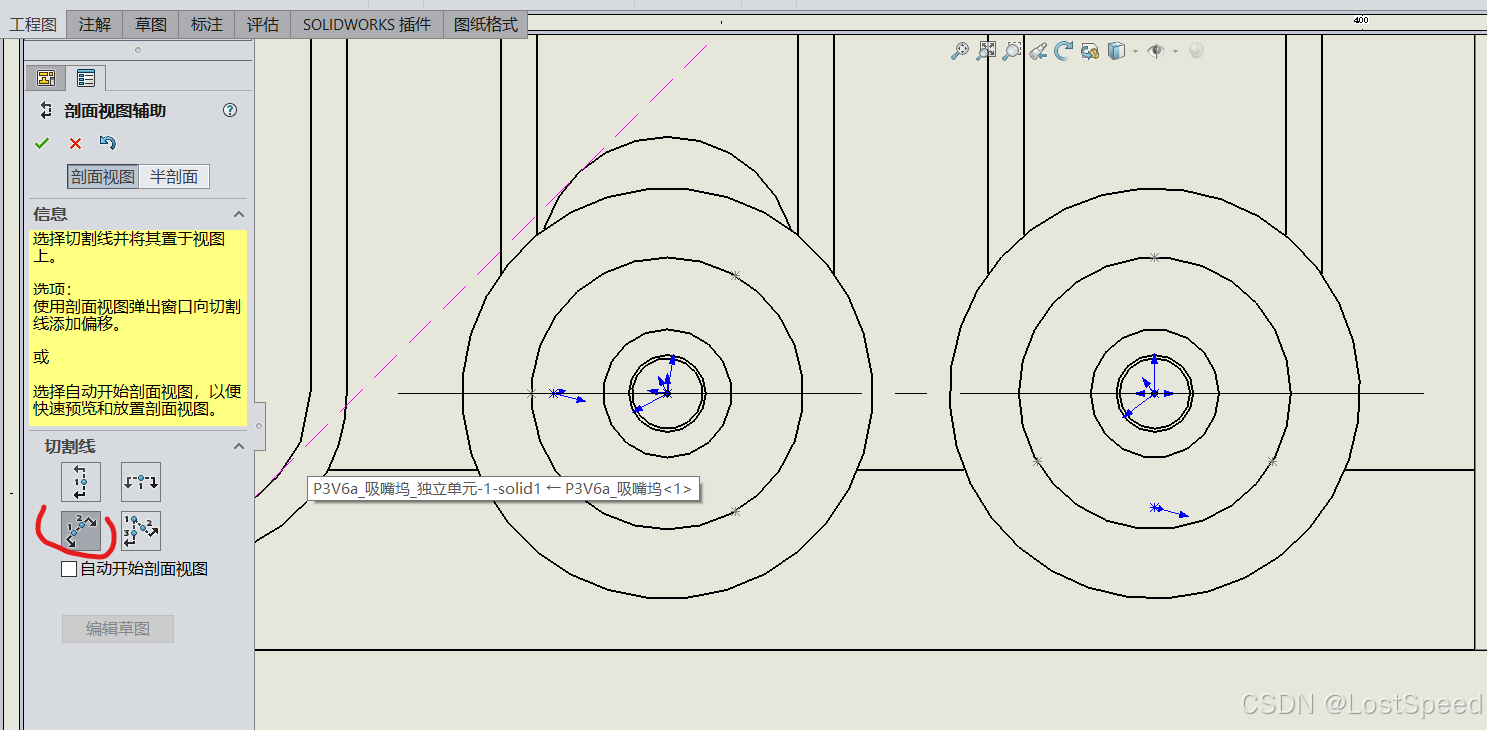Switch to the PropertyManager tab icon
Screen dimensions: 1487x730
[x=86, y=78]
